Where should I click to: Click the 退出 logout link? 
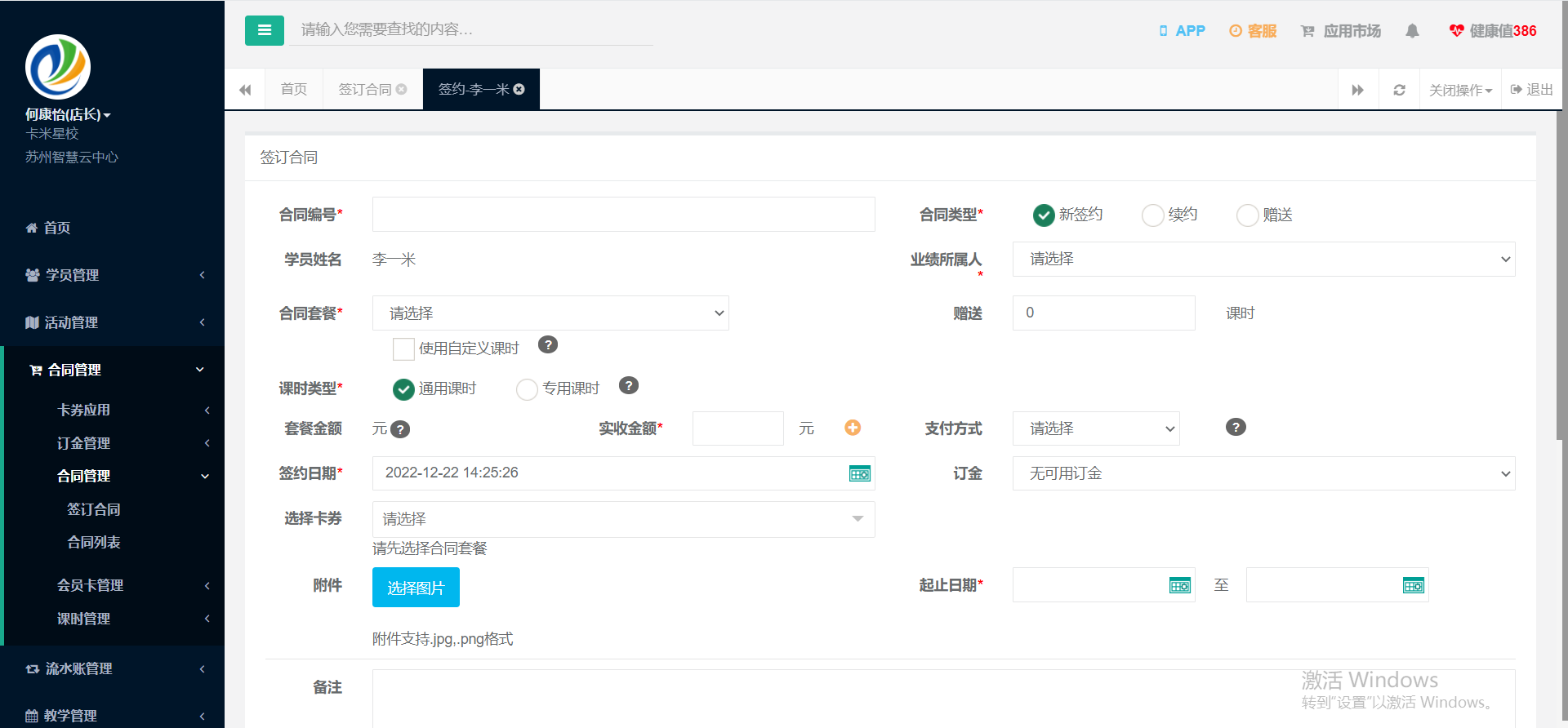coord(1532,90)
